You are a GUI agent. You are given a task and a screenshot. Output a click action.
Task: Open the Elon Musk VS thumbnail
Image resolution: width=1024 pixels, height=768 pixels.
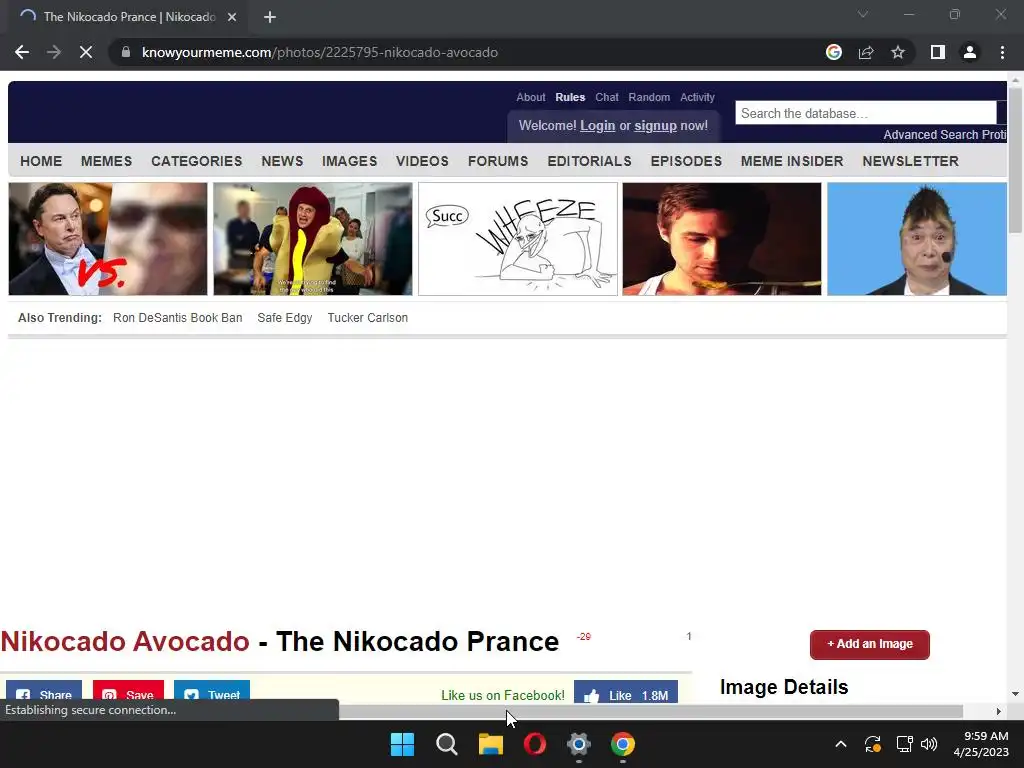pyautogui.click(x=108, y=239)
